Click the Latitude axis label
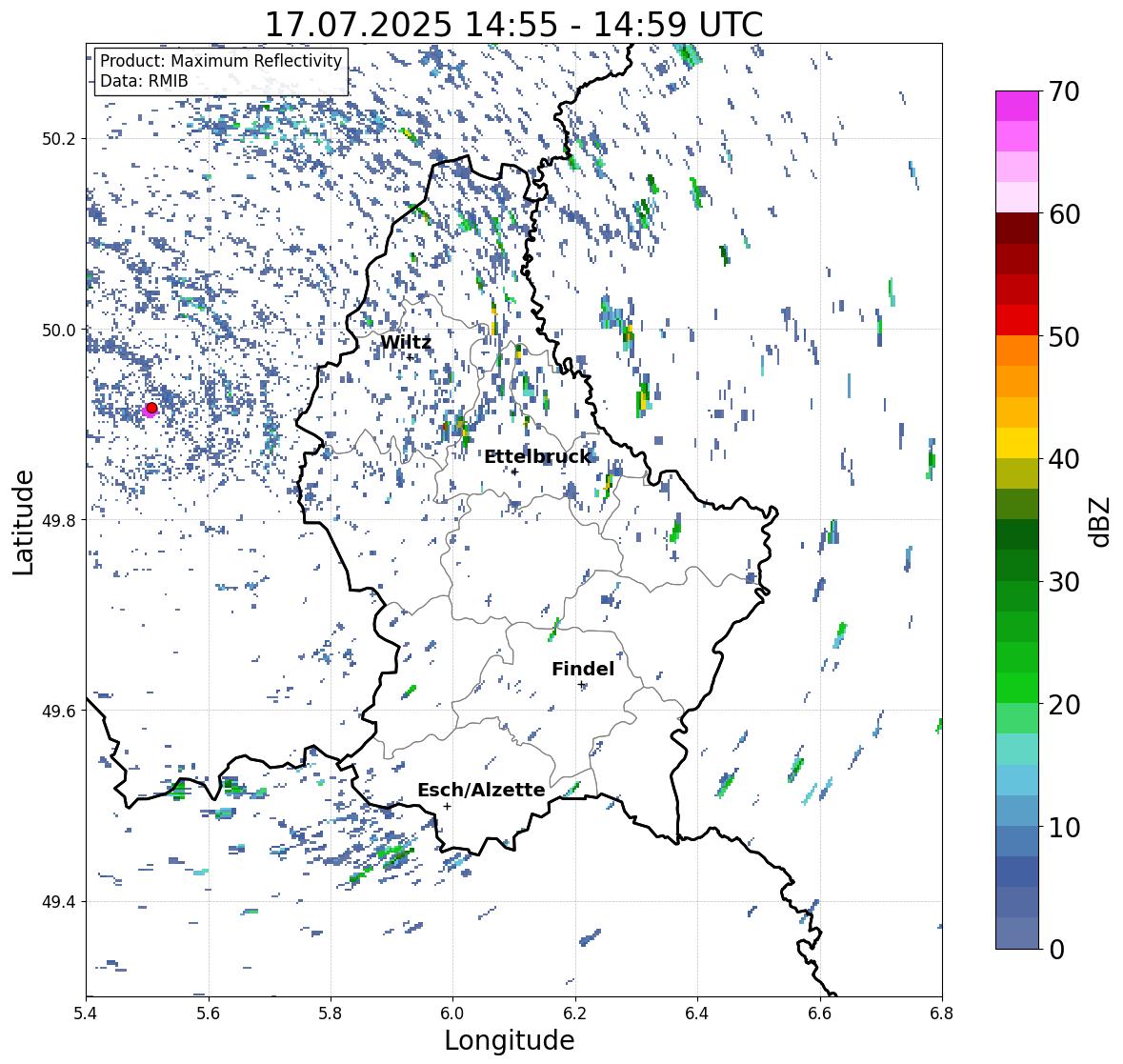The height and width of the screenshot is (1064, 1123). 24,522
